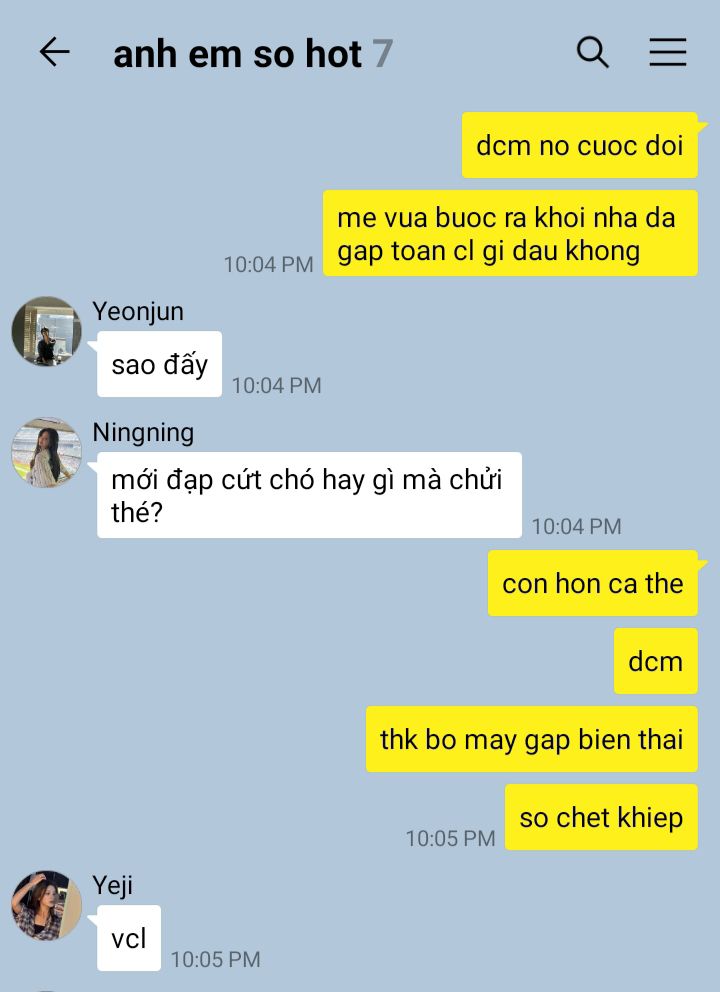Tap Yeonjun's 'sao đấy' message bubble
The height and width of the screenshot is (992, 720).
click(159, 364)
